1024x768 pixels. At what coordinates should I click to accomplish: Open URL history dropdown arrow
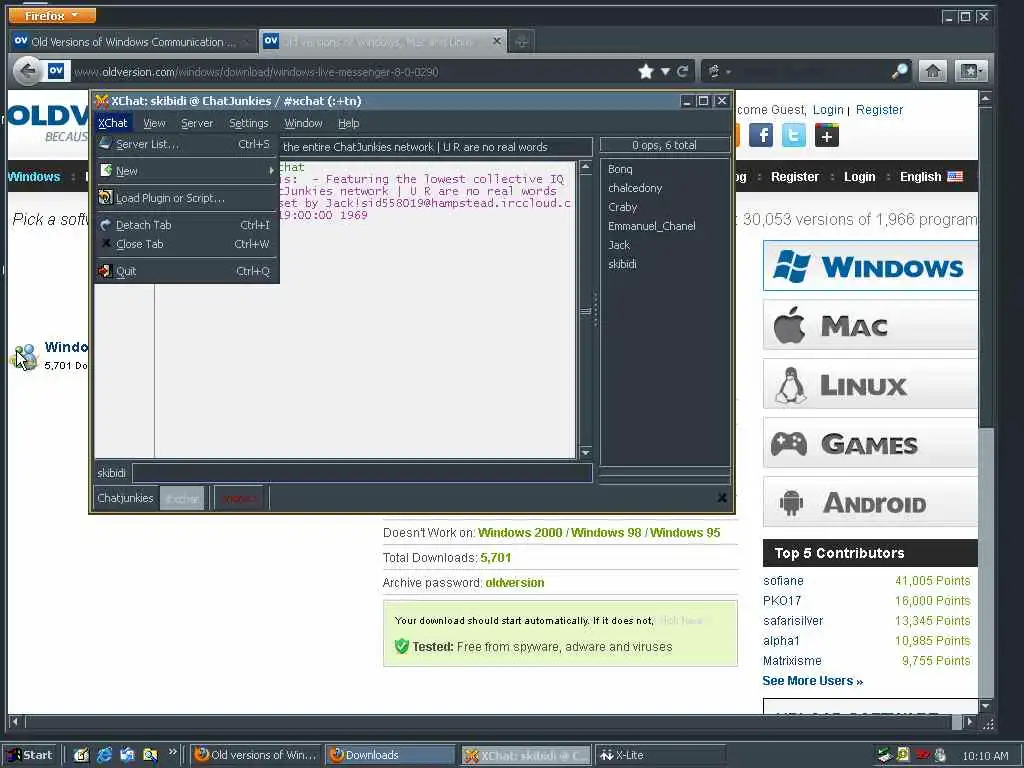tap(665, 72)
